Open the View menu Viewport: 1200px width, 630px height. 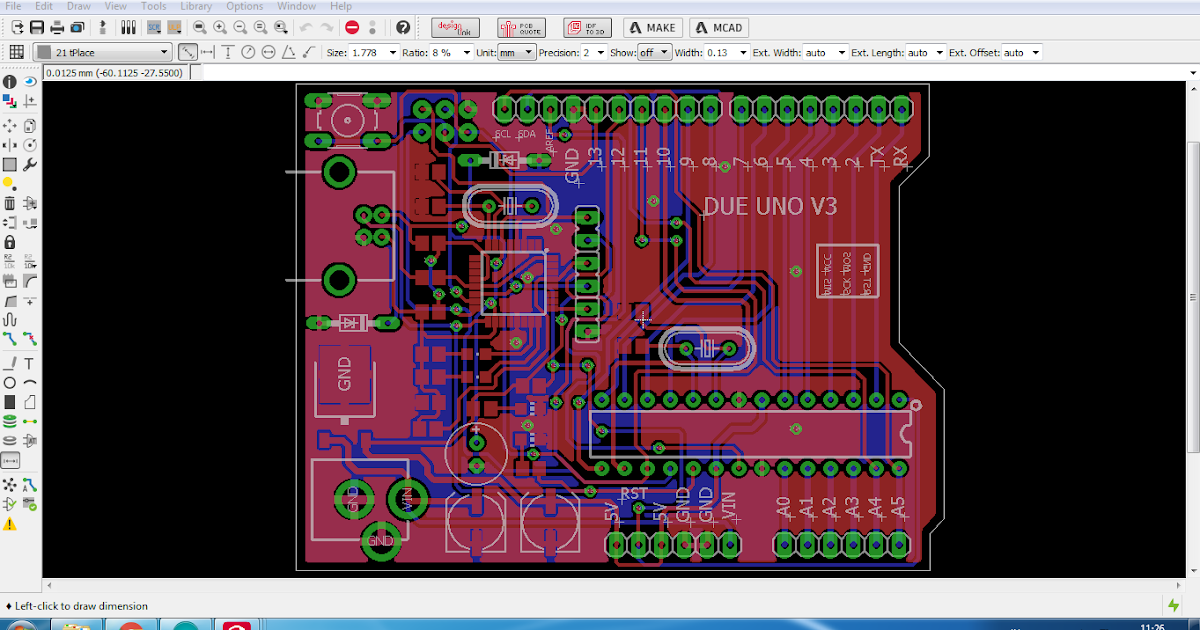[x=116, y=6]
